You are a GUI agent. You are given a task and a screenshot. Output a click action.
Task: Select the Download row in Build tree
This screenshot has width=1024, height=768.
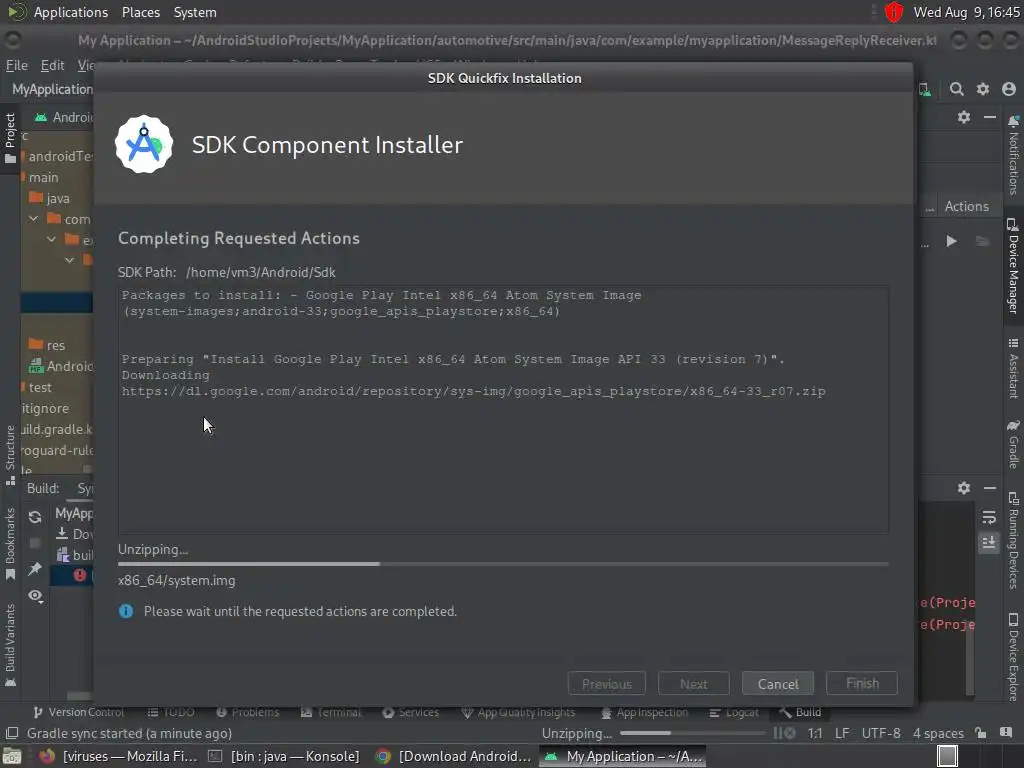click(x=73, y=534)
